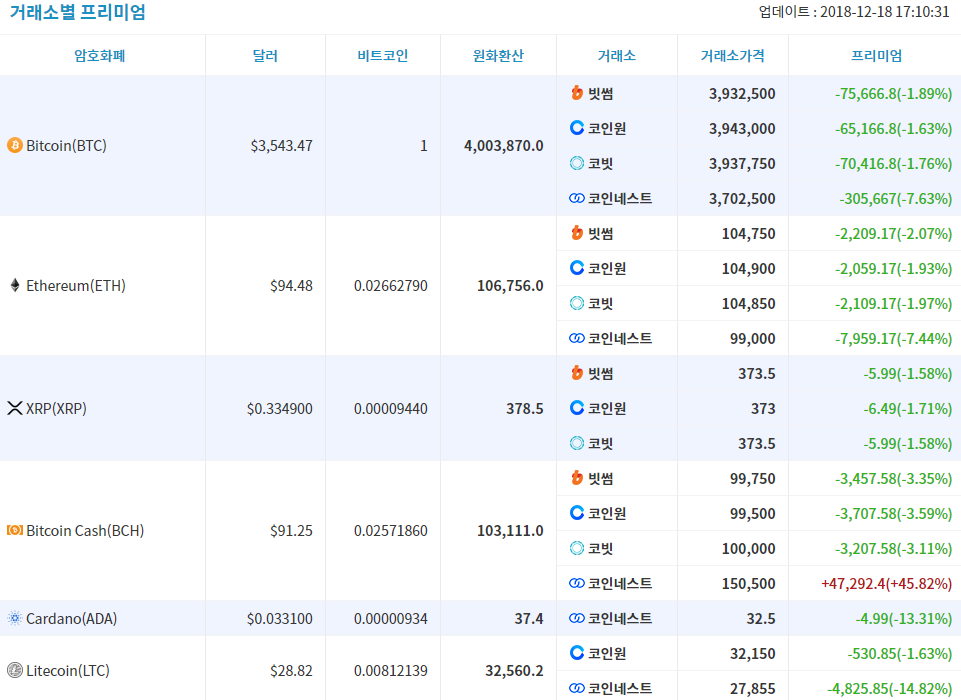961x700 pixels.
Task: Click Coinone icon in Ethereum's 104,900 row
Action: coord(577,268)
